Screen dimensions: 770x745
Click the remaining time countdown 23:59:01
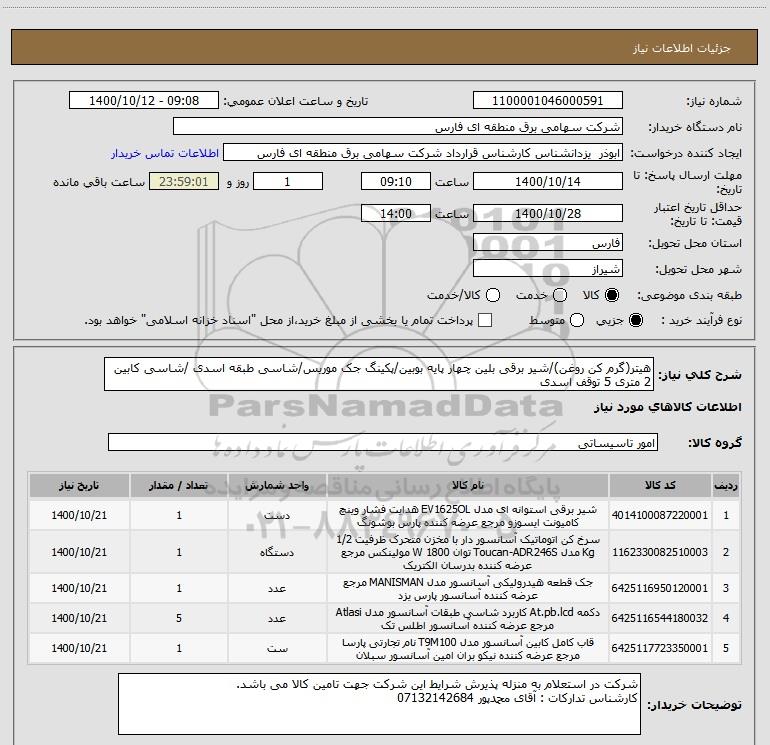point(184,182)
